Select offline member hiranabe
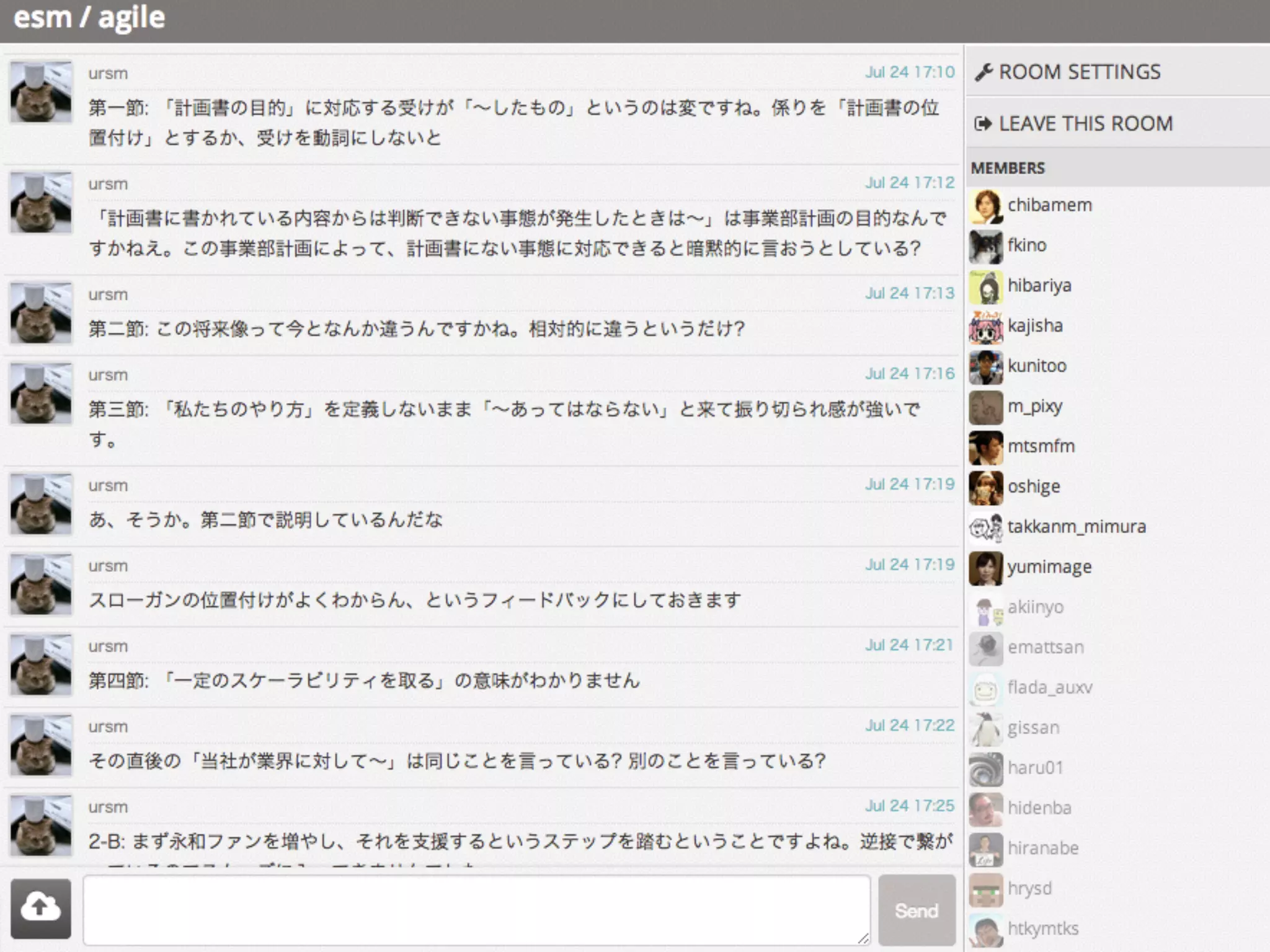The height and width of the screenshot is (952, 1270). (1043, 848)
